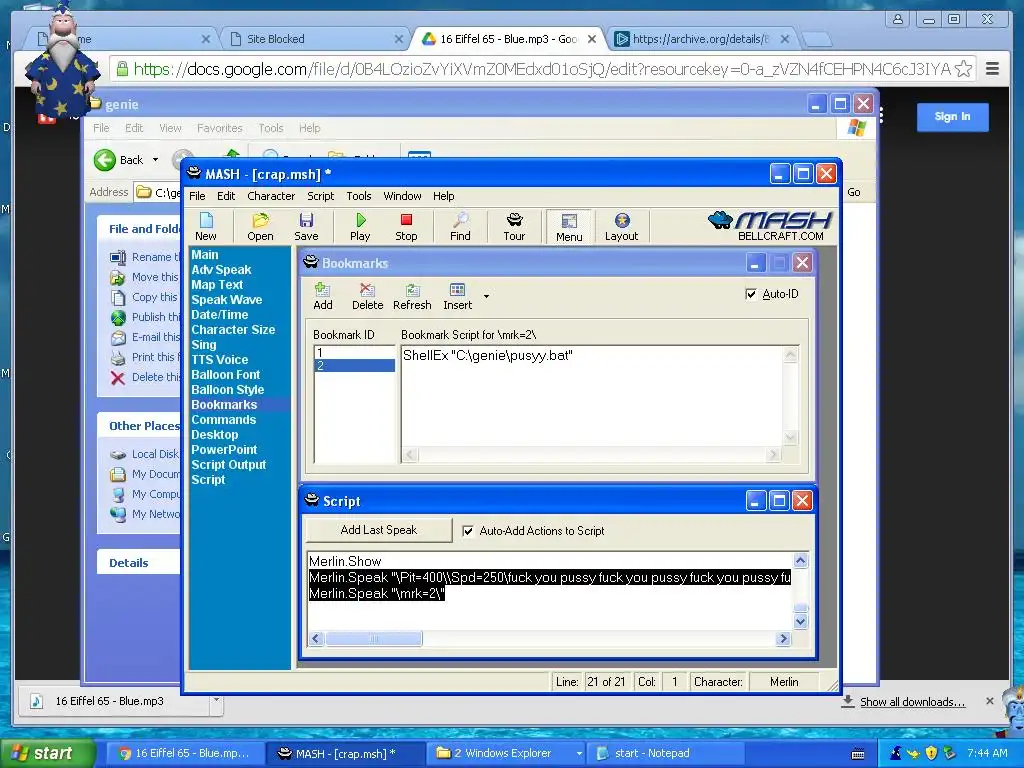Open Commands in the side menu
Viewport: 1024px width, 768px height.
(x=223, y=420)
